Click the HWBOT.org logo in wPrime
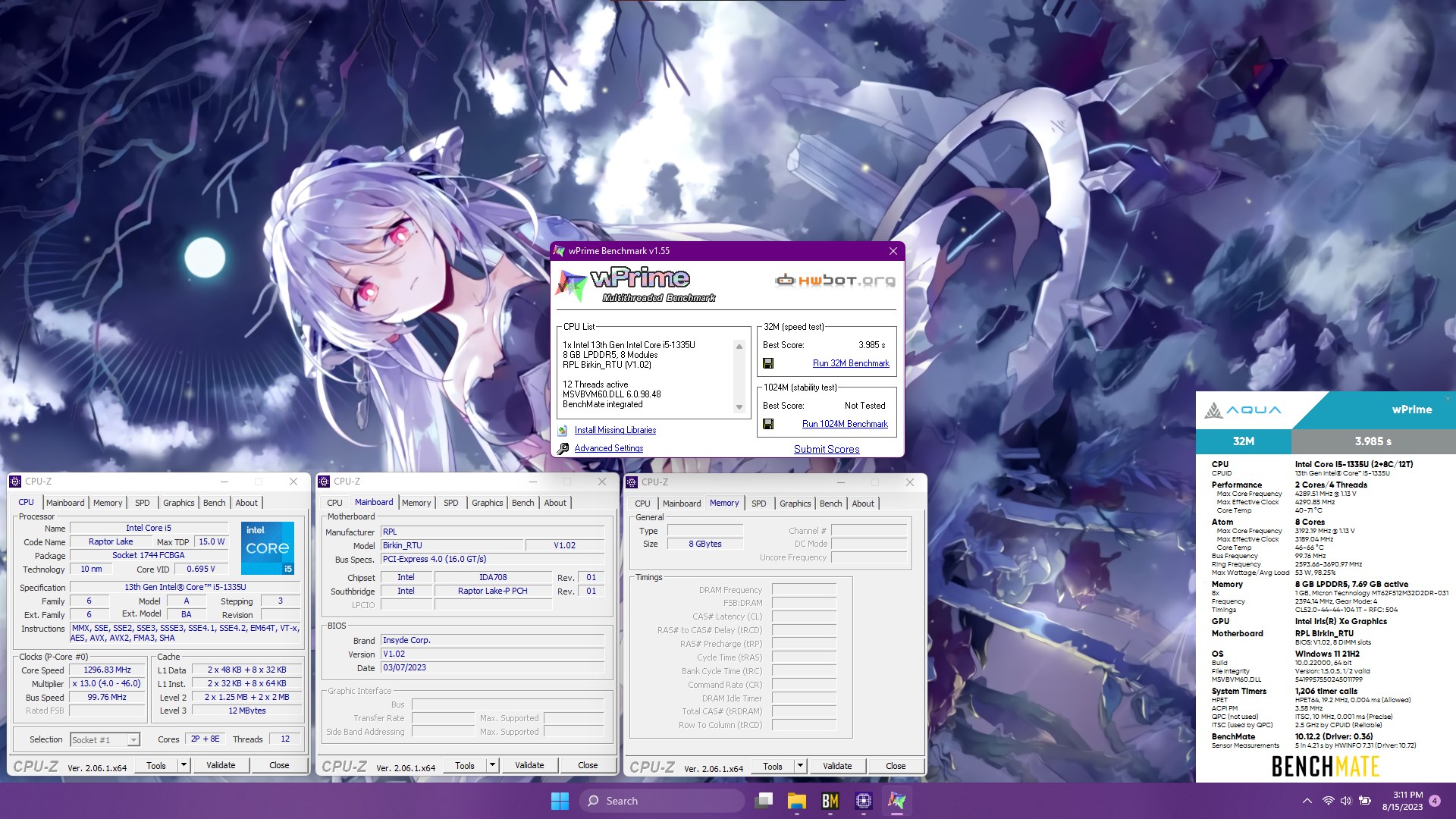Image resolution: width=1456 pixels, height=819 pixels. click(x=835, y=281)
